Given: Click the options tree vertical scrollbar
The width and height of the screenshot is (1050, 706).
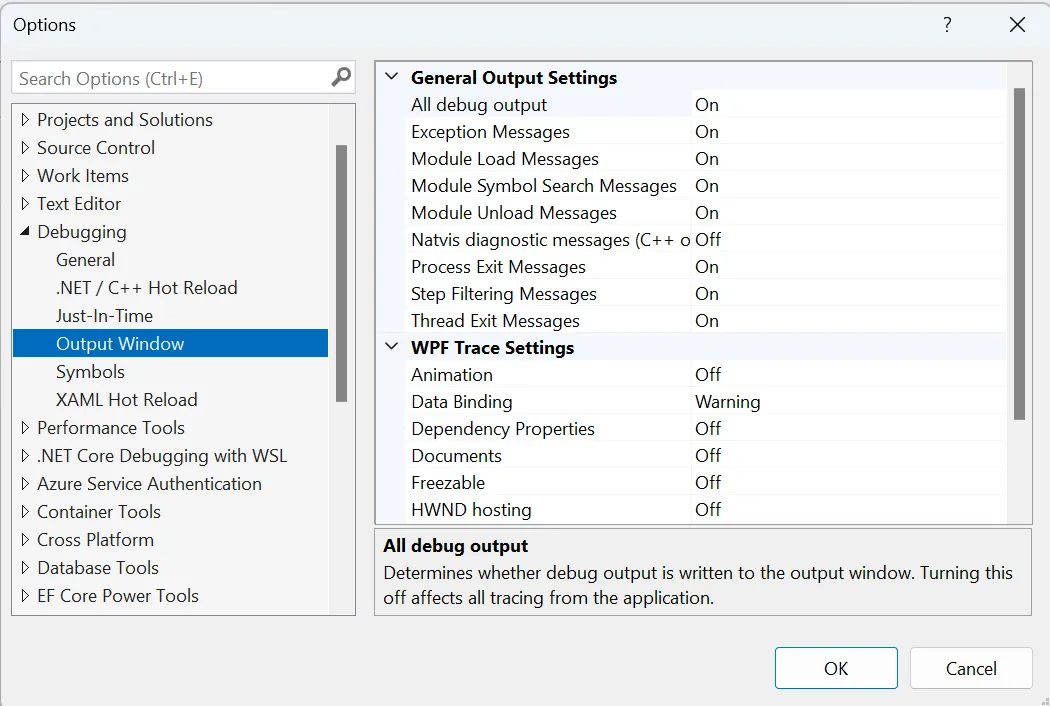Looking at the screenshot, I should click(x=342, y=270).
